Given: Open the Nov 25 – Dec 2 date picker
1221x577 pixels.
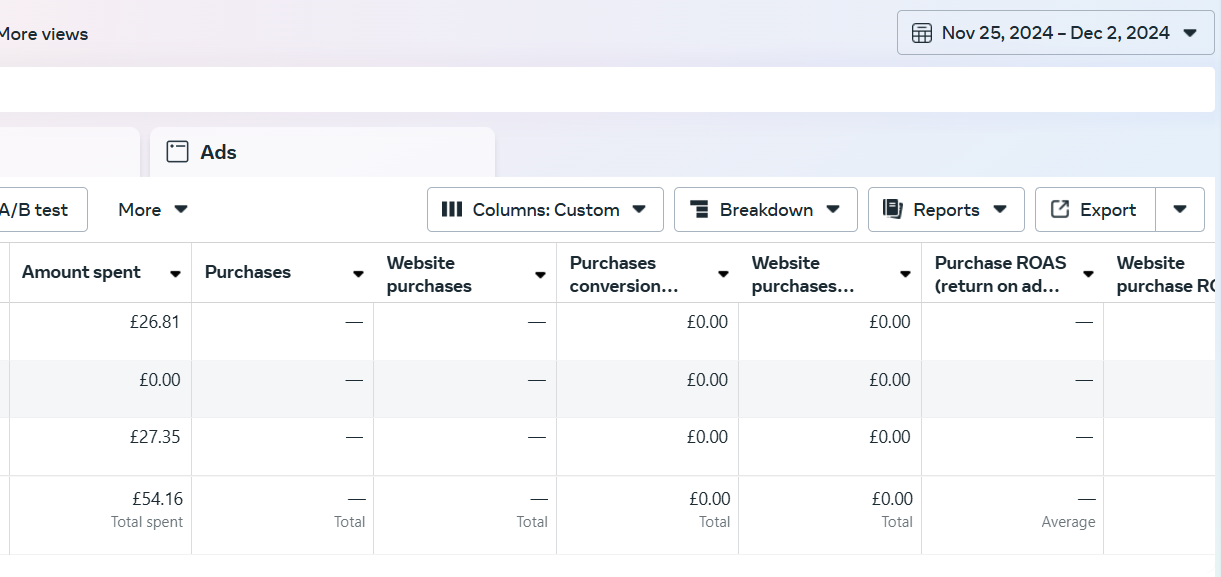Looking at the screenshot, I should (x=1056, y=33).
